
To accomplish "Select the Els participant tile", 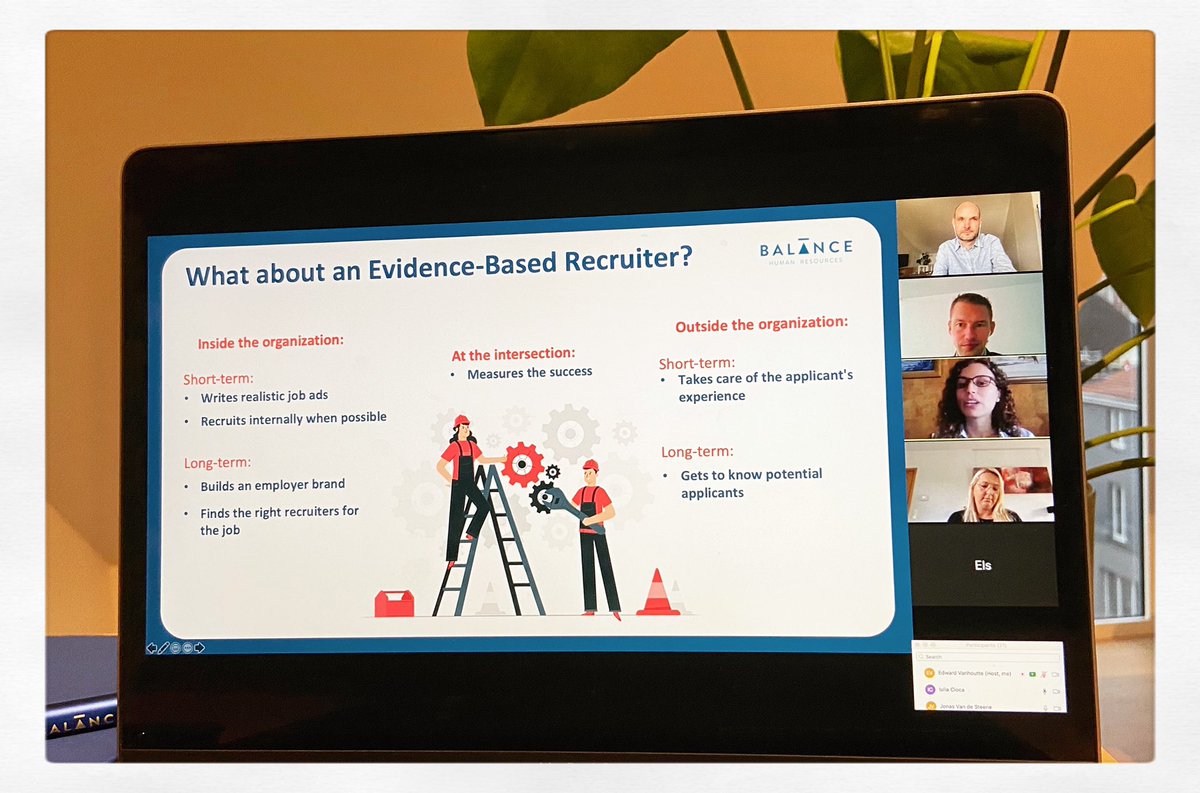I will (983, 565).
